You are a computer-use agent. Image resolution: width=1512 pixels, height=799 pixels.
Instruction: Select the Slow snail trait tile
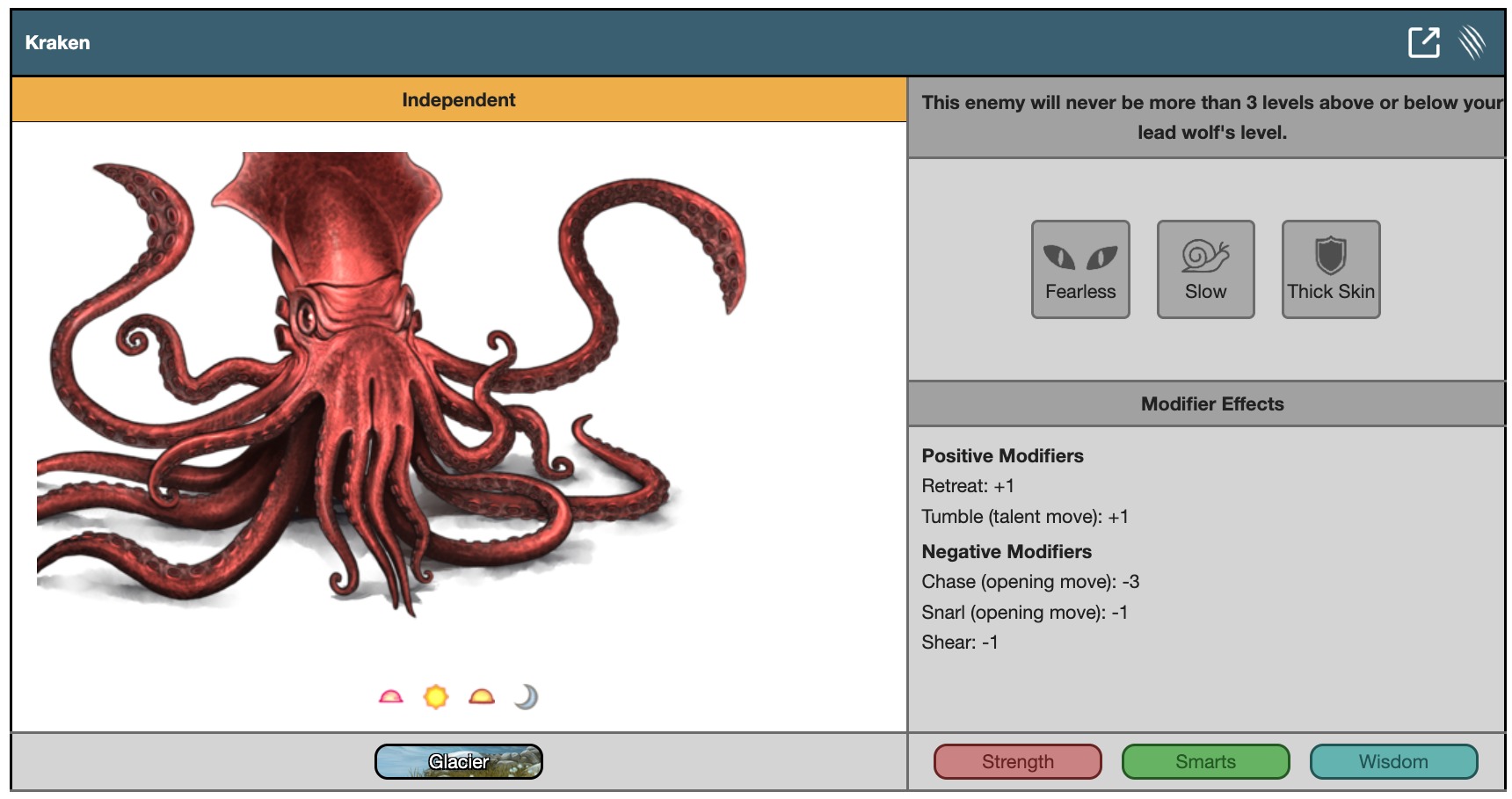click(1205, 269)
